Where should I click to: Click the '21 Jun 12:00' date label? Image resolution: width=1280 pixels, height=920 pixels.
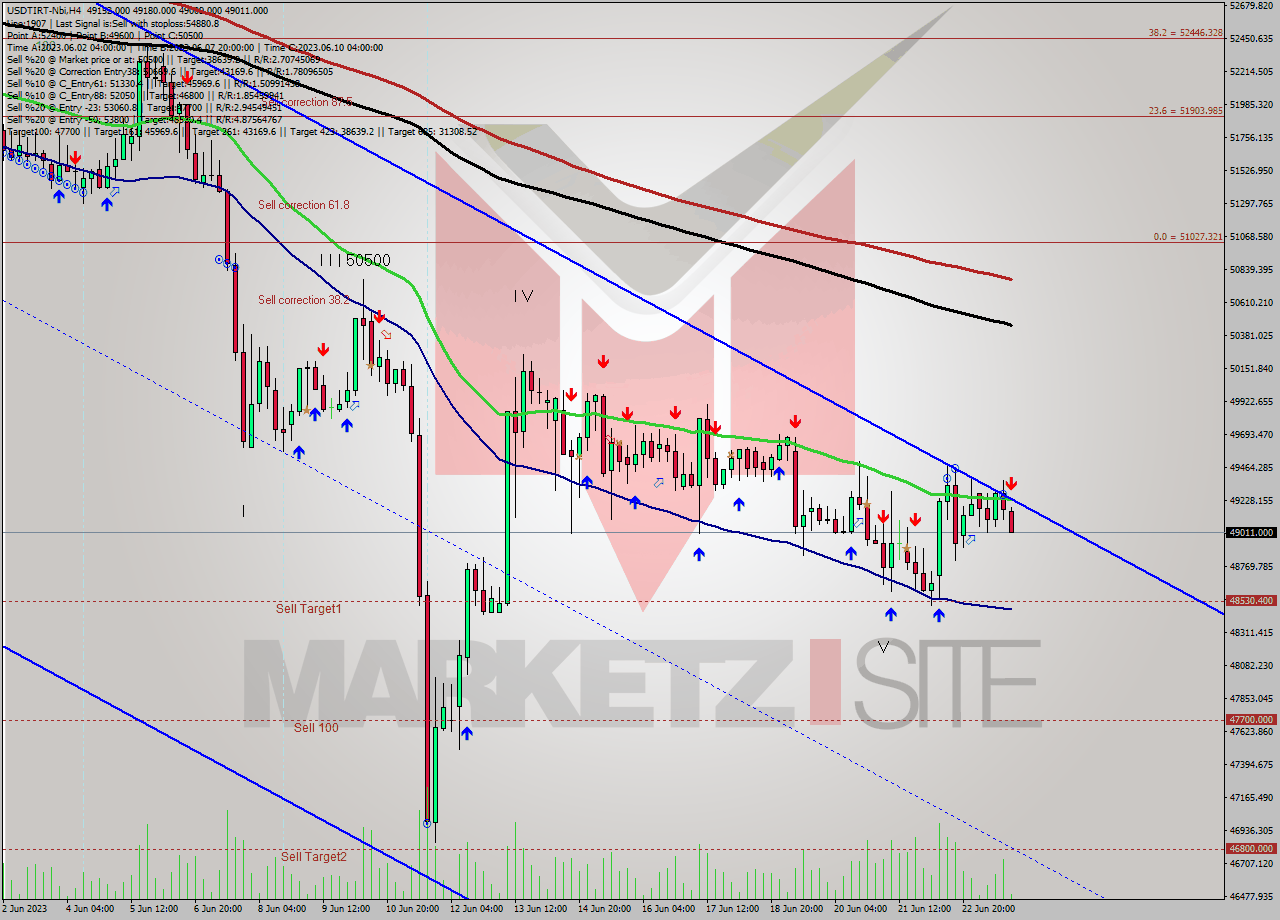926,909
